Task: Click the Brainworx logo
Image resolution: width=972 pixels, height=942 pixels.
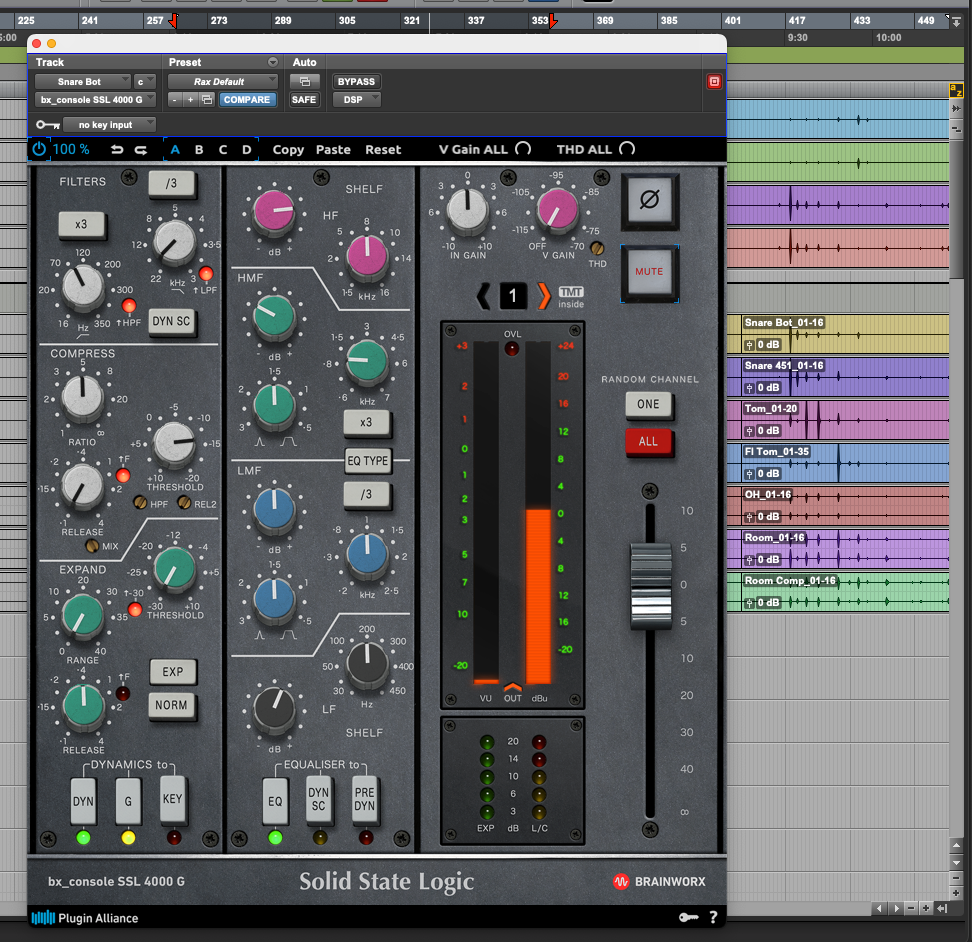Action: 659,881
